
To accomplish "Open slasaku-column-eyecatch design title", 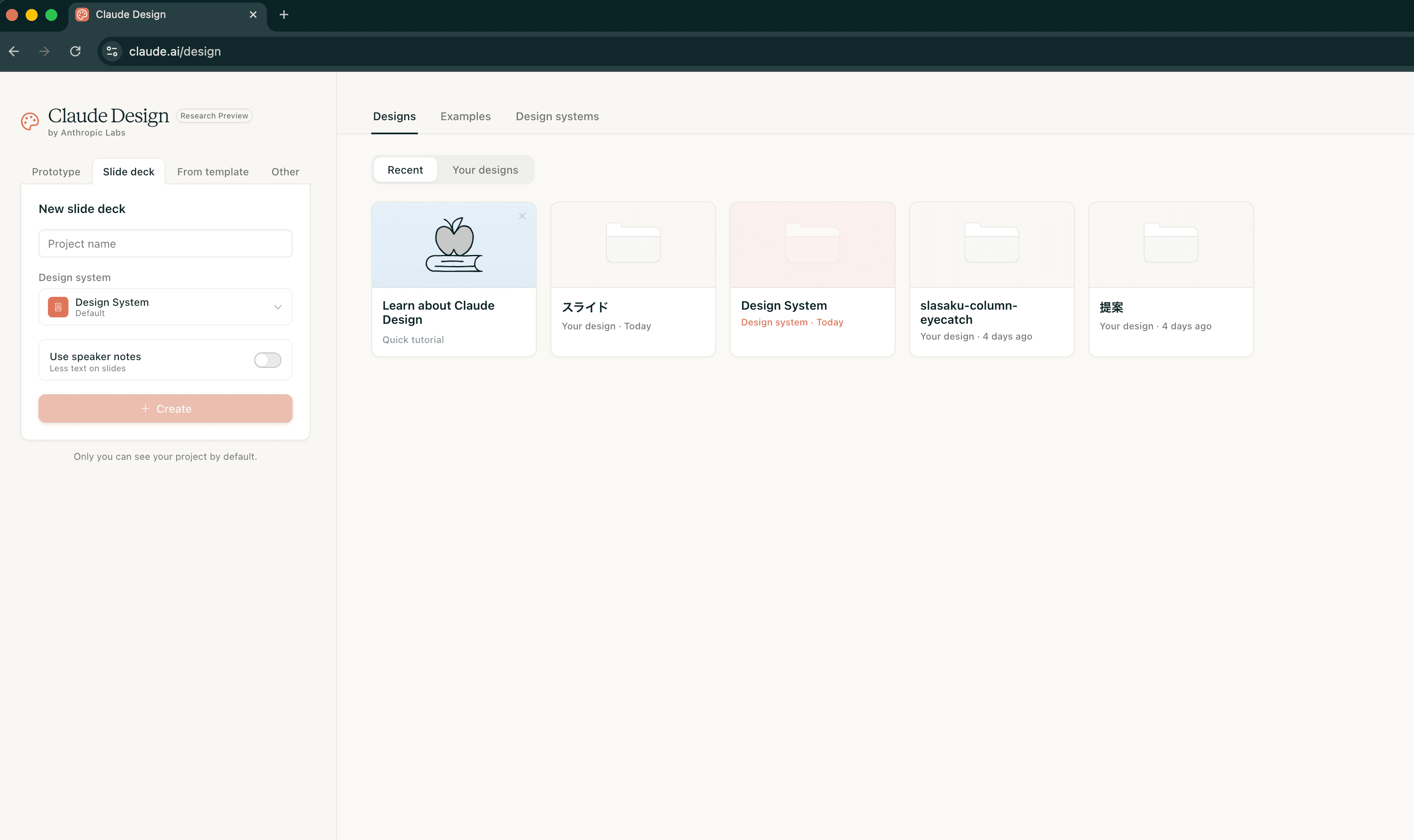I will click(968, 313).
